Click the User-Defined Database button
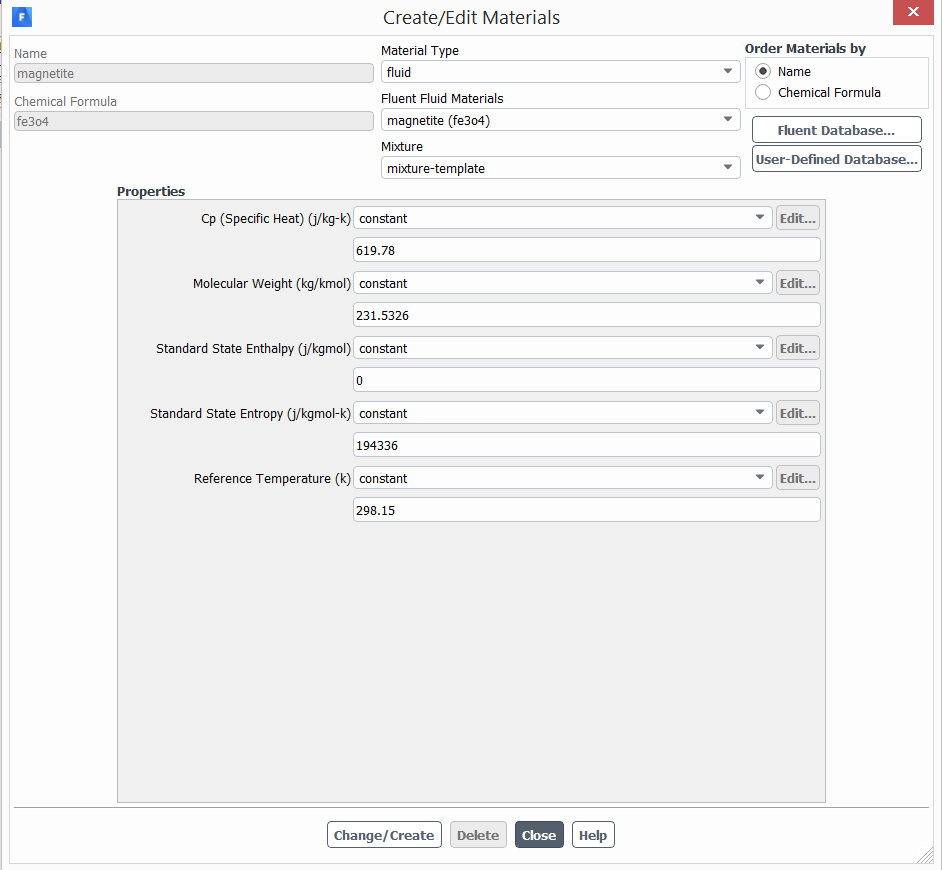The height and width of the screenshot is (870, 942). pyautogui.click(x=836, y=159)
